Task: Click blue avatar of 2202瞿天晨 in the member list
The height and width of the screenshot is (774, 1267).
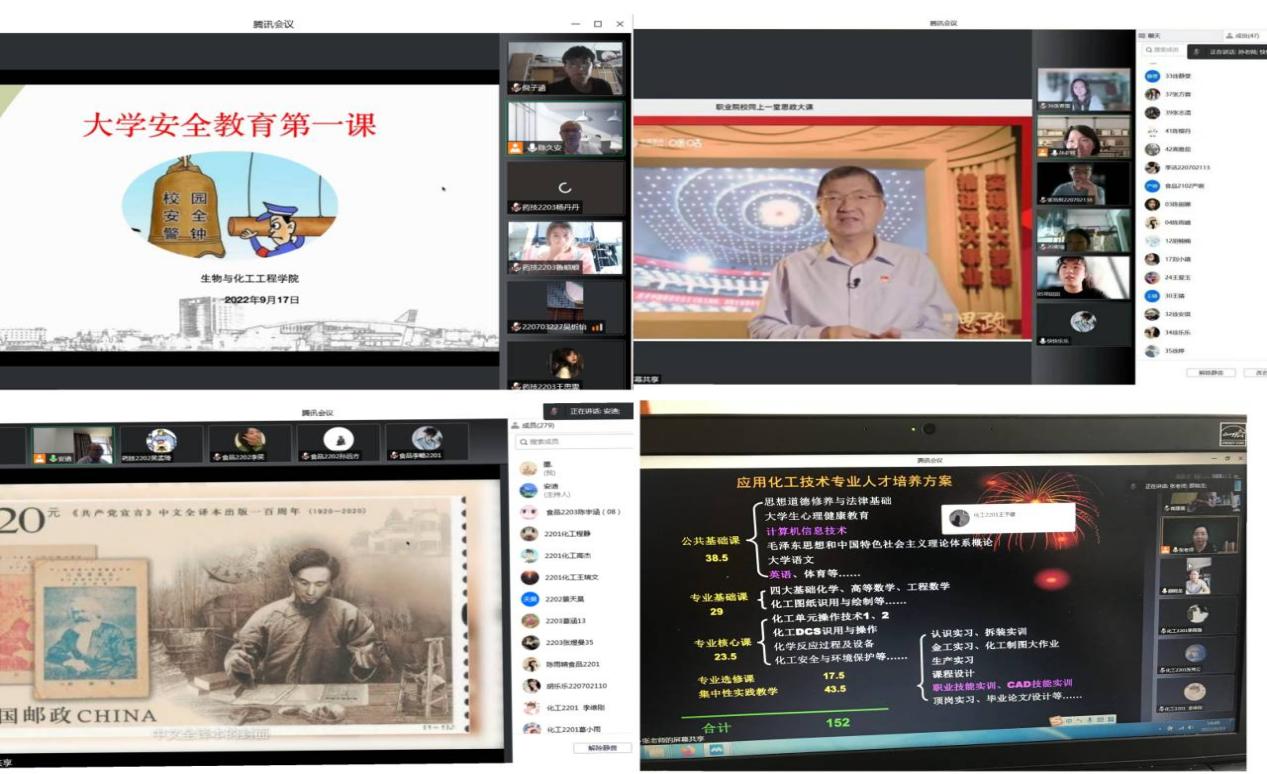Action: coord(529,599)
